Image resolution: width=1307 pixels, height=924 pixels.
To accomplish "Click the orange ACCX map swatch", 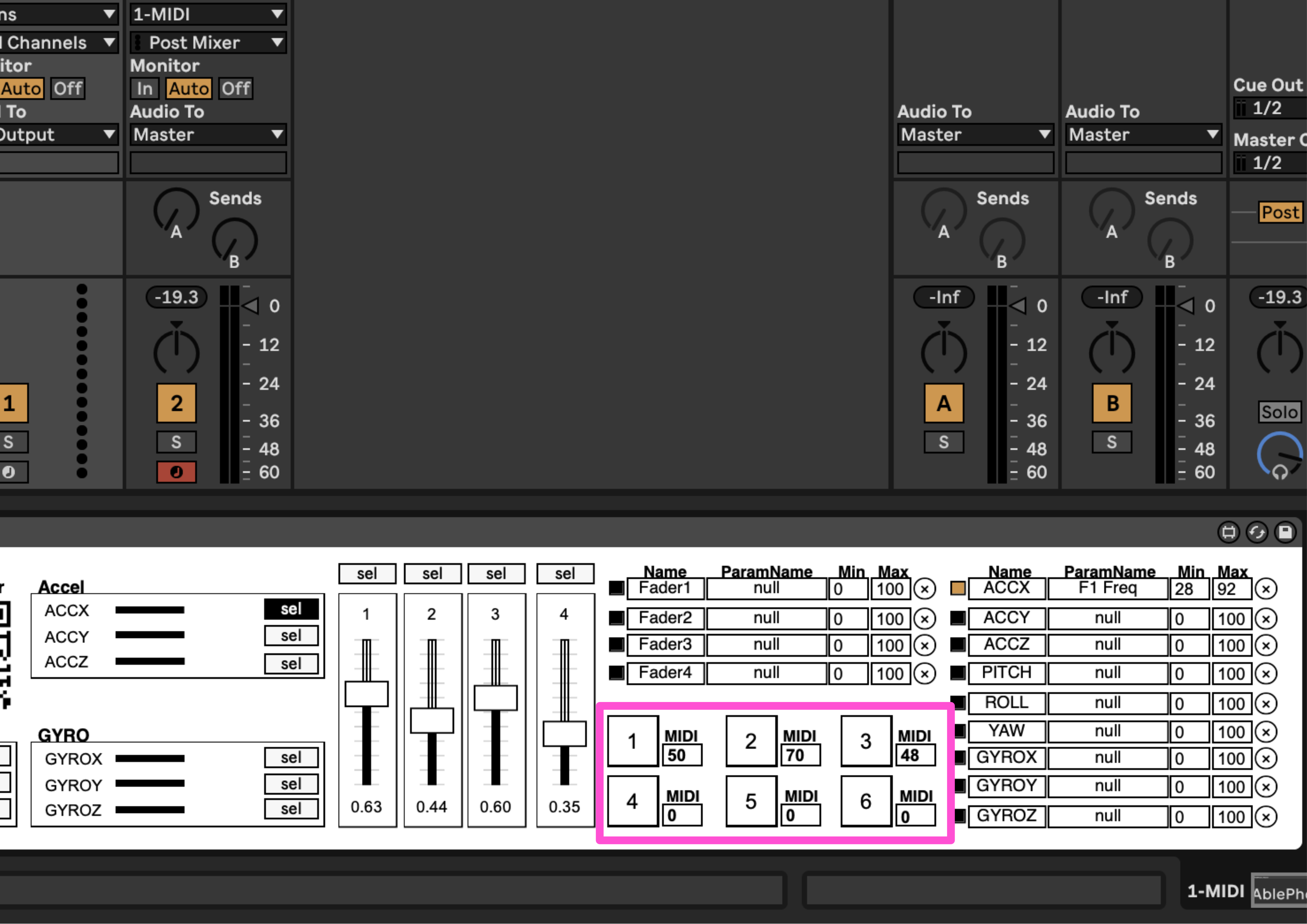I will pos(958,588).
